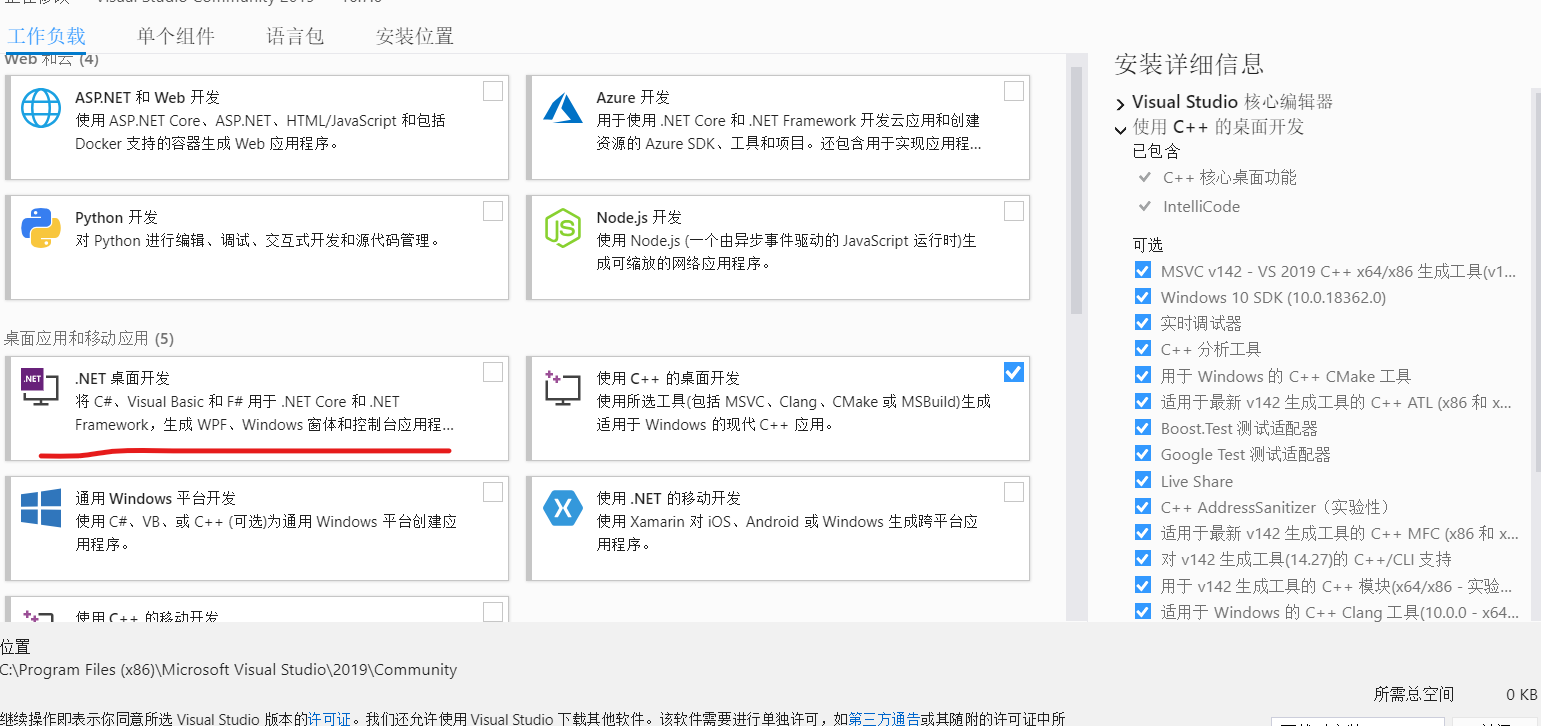Click the C++ desktop development icon

click(x=563, y=388)
